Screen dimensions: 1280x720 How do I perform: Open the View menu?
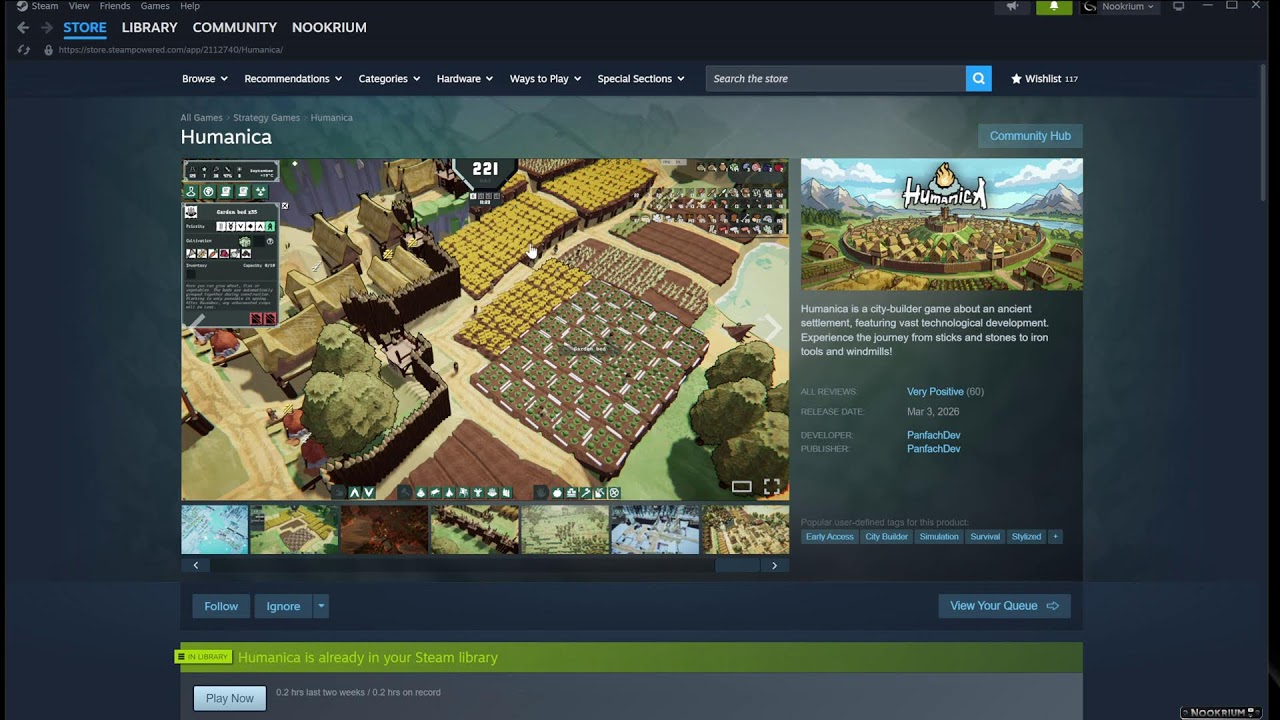[x=79, y=6]
